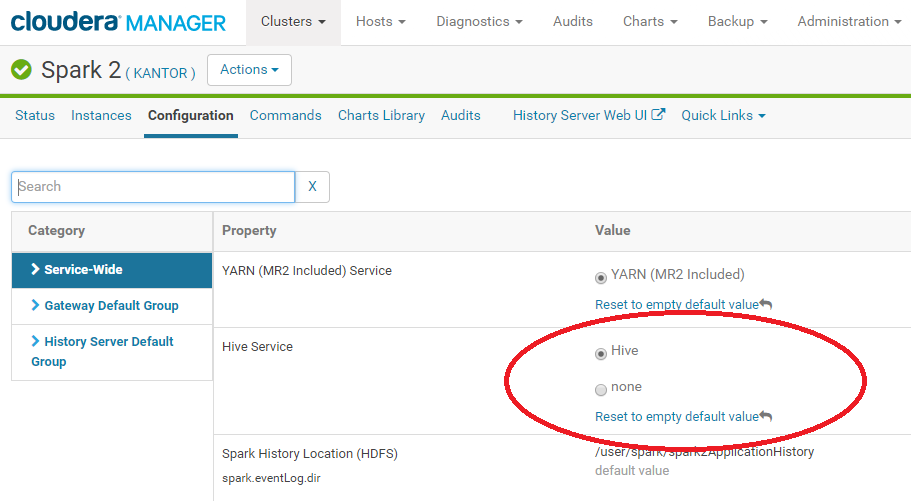Select the Hive radio button

[x=601, y=353]
